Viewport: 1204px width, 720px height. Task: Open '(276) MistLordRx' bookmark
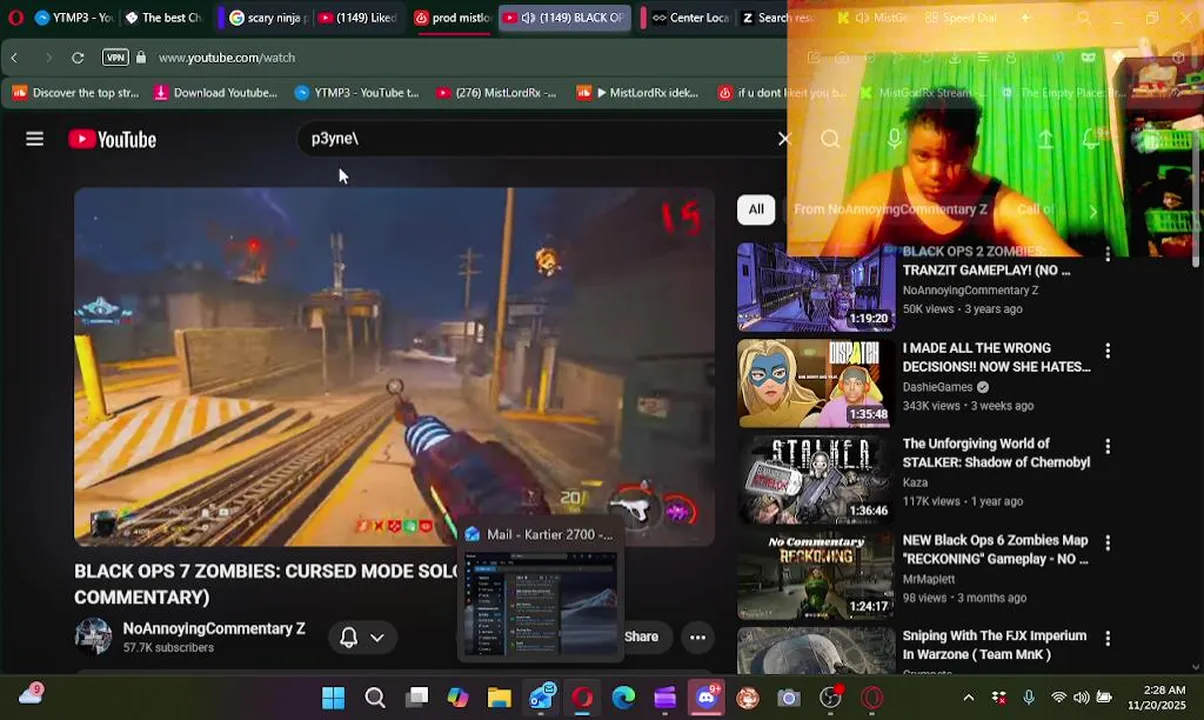click(x=497, y=93)
